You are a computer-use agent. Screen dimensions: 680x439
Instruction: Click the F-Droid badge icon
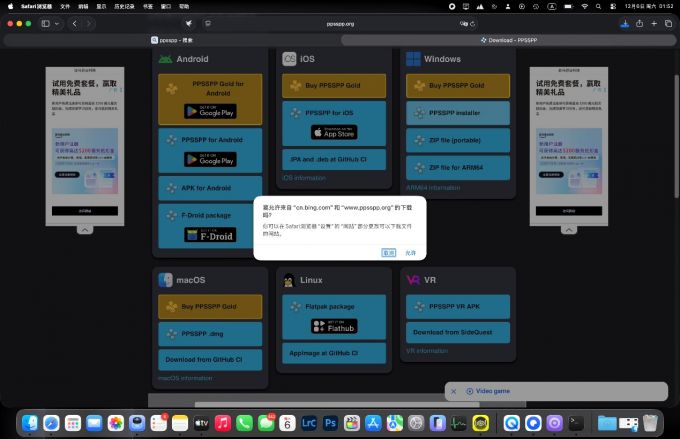click(x=210, y=235)
